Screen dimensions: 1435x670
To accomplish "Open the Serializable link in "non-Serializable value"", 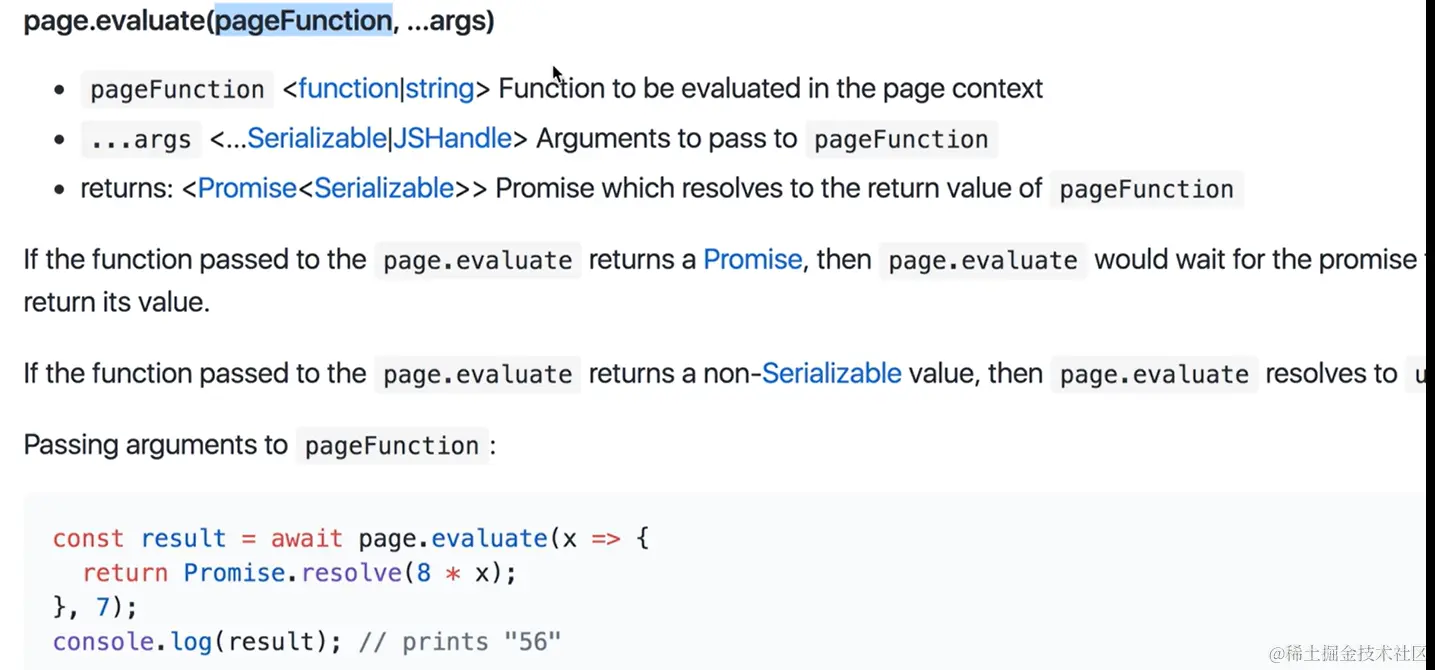I will coord(832,374).
